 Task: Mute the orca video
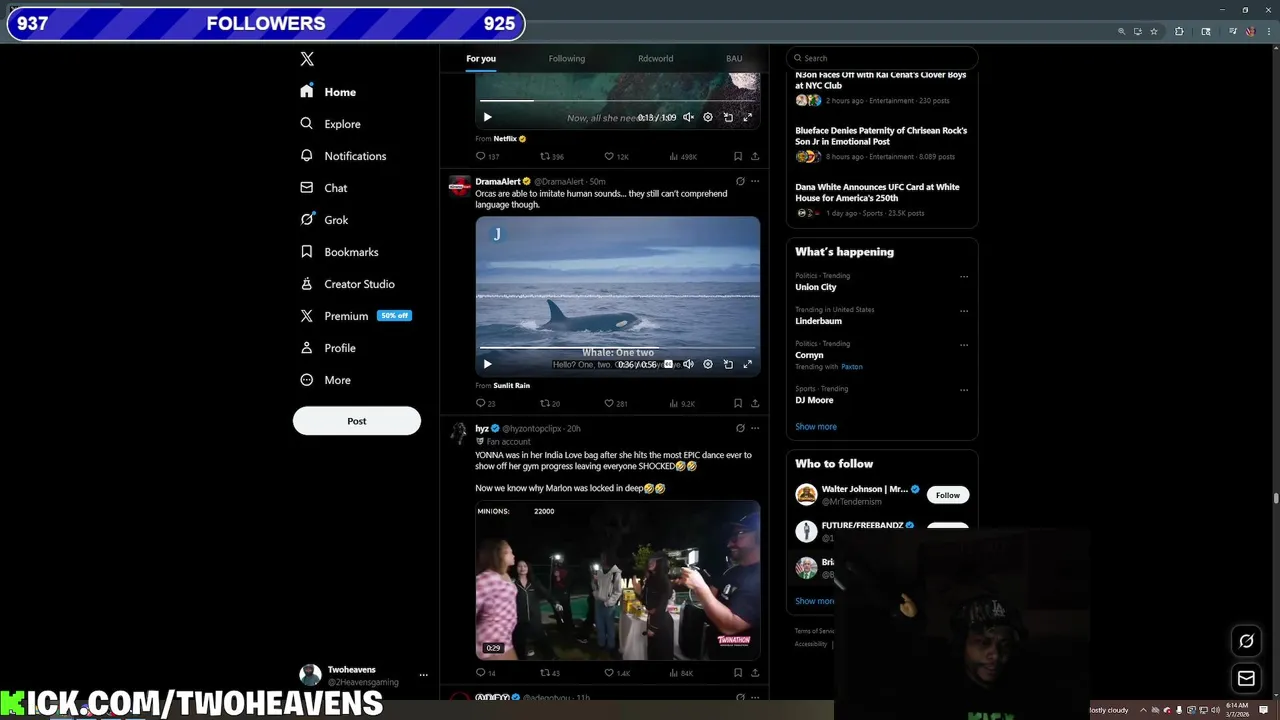click(688, 364)
